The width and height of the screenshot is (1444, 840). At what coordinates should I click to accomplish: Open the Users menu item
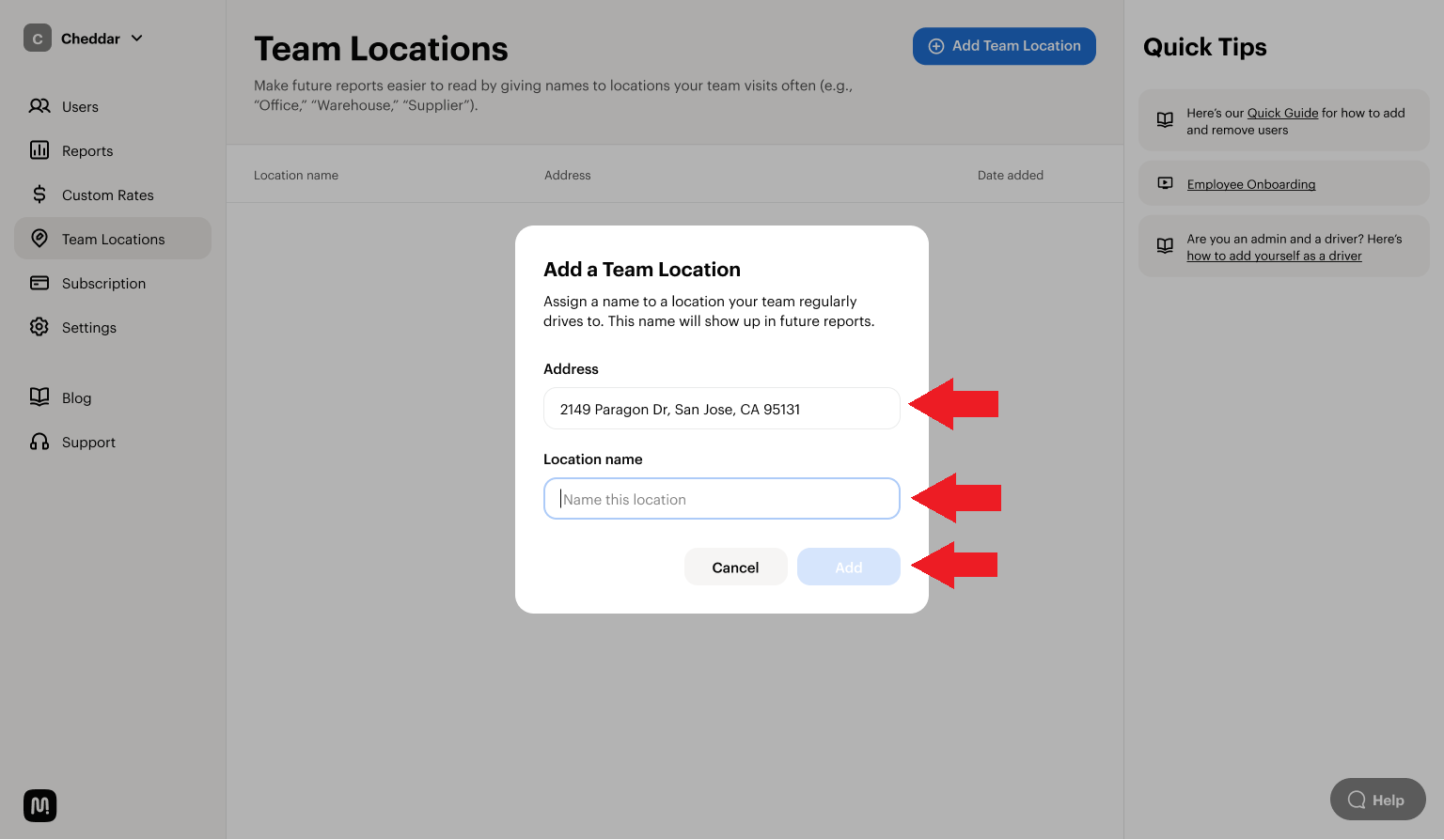pos(113,106)
